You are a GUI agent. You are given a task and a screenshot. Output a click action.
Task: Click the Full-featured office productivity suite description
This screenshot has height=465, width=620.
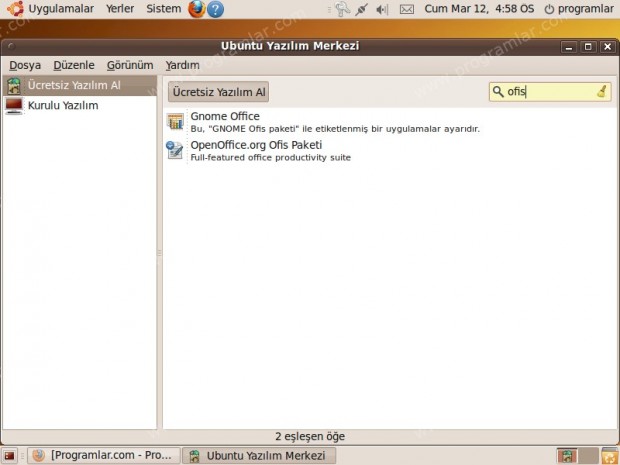point(270,157)
